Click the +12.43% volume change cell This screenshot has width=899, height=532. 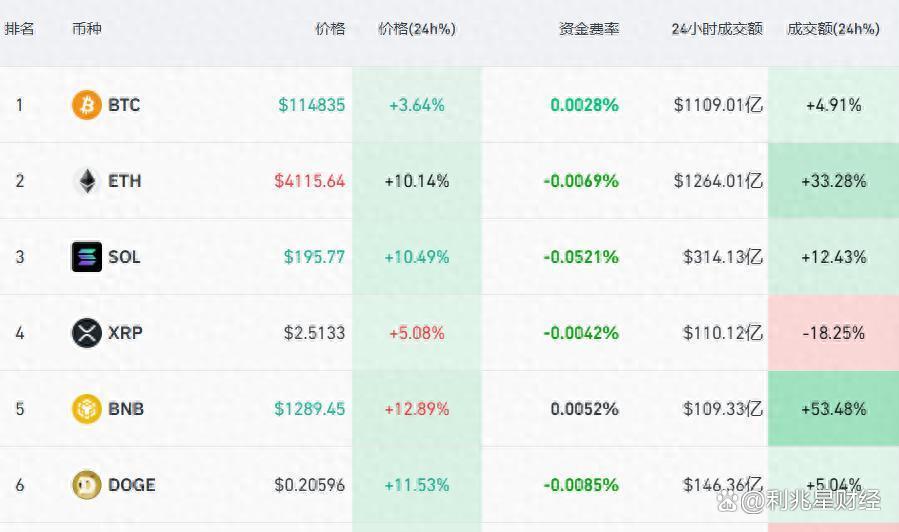pyautogui.click(x=834, y=257)
